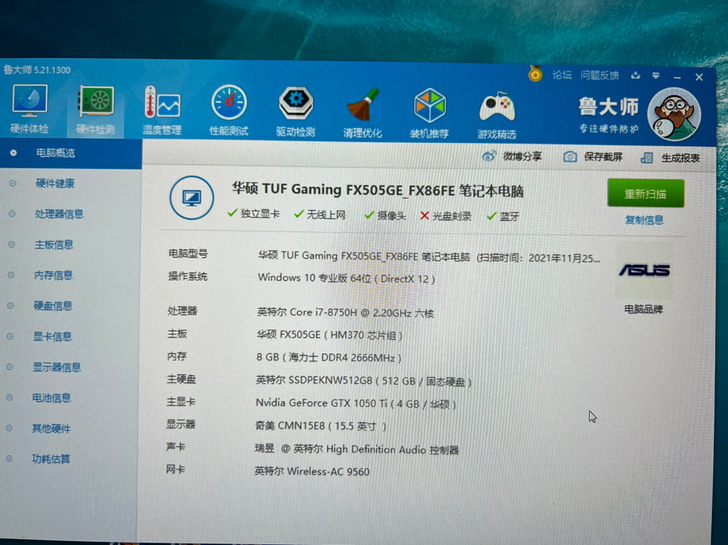Image resolution: width=728 pixels, height=545 pixels.
Task: Click 华硕 FX505GE HM370 motherboard value
Action: [x=330, y=335]
